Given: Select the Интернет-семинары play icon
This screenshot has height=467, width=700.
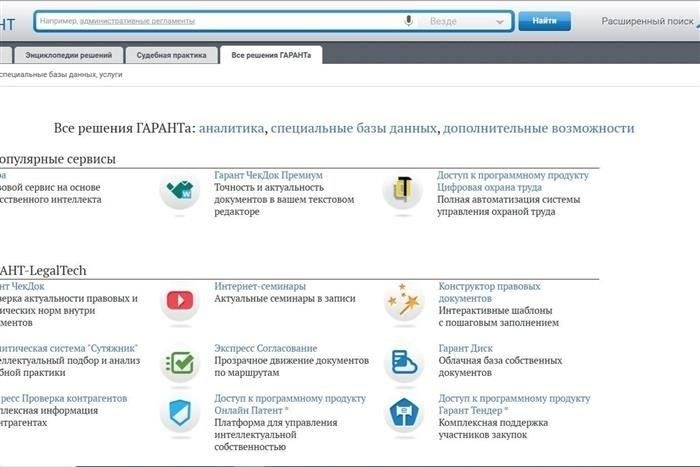Looking at the screenshot, I should pos(180,301).
